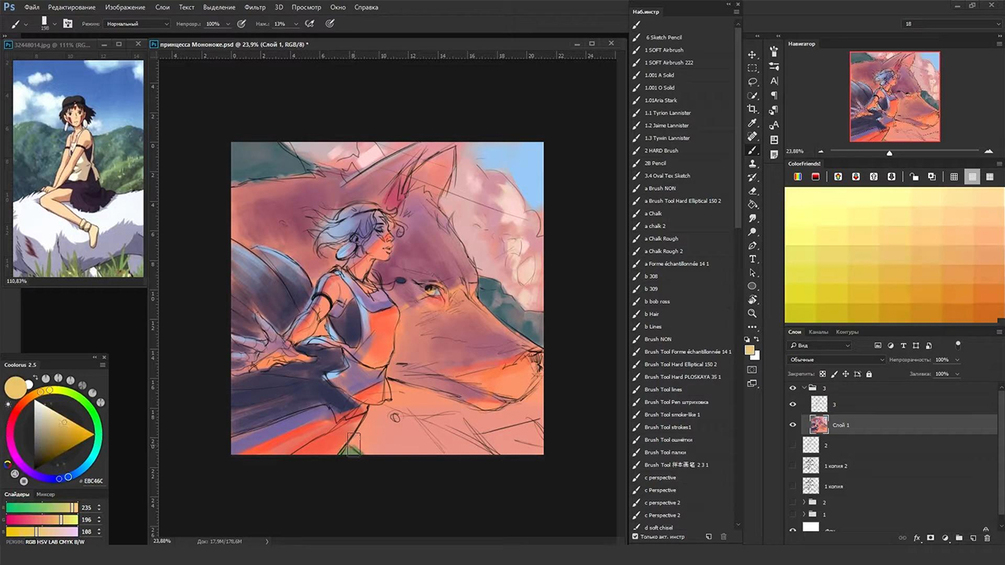
Task: Select HSV mode in Coolorus
Action: coord(40,542)
